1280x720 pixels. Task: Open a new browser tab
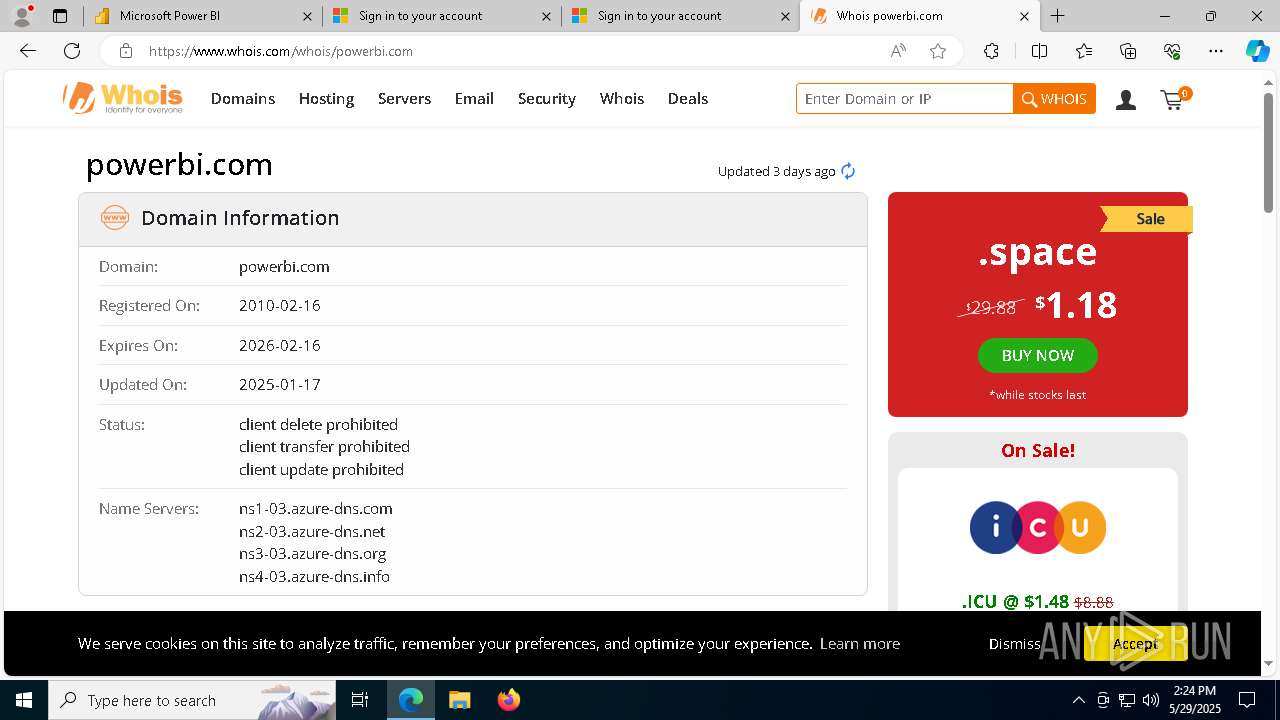point(1057,16)
